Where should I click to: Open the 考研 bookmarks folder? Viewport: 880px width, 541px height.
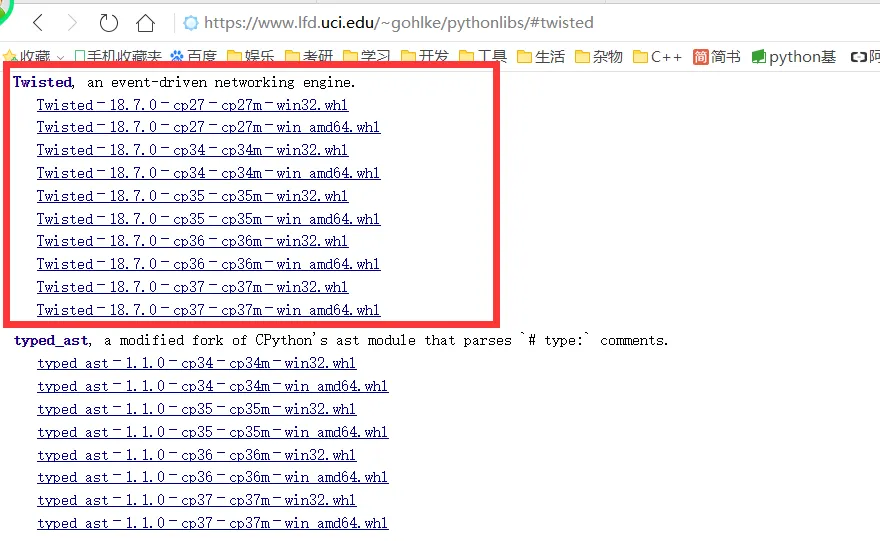pyautogui.click(x=309, y=56)
